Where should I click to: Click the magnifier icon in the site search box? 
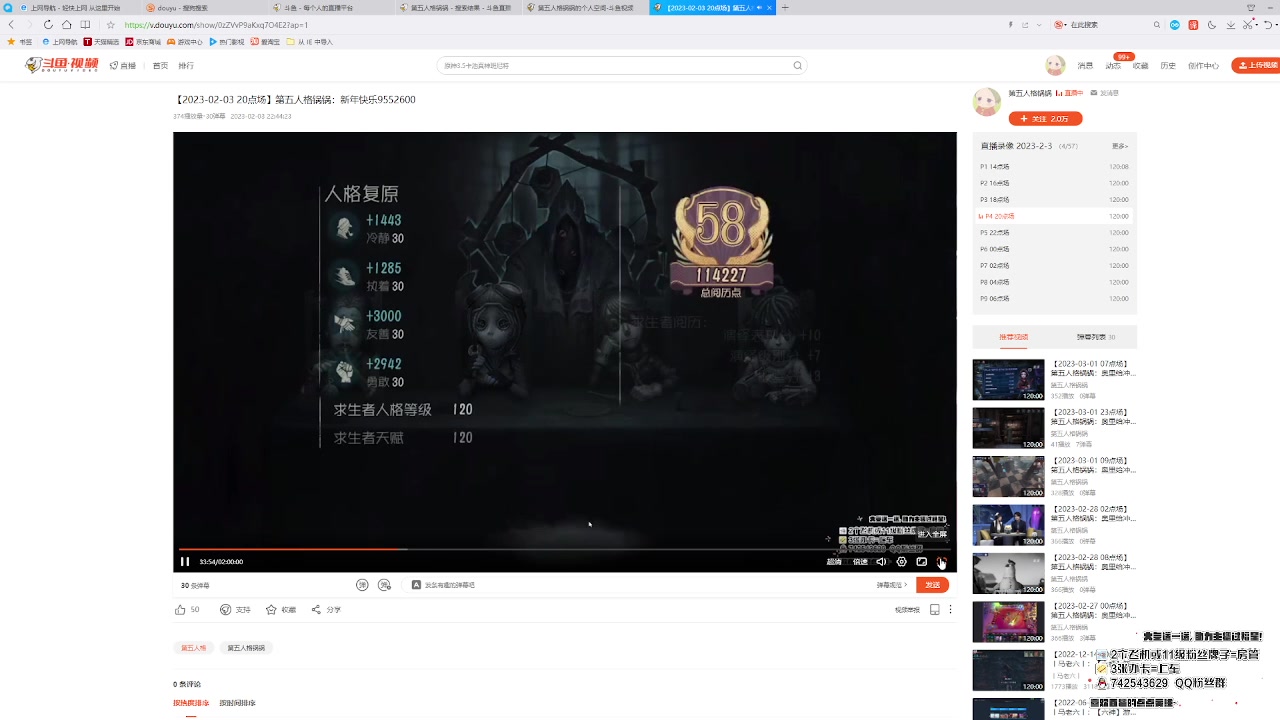[797, 65]
